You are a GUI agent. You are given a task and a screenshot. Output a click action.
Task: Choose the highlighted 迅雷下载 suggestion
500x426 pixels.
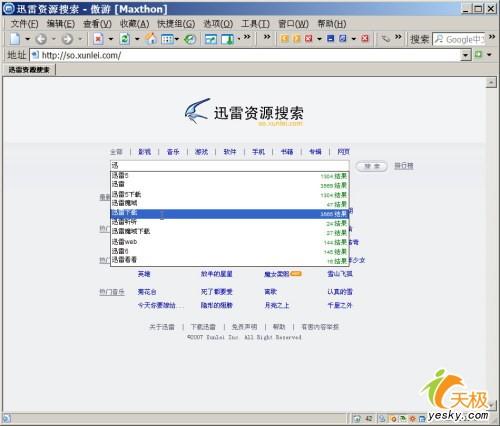(229, 214)
